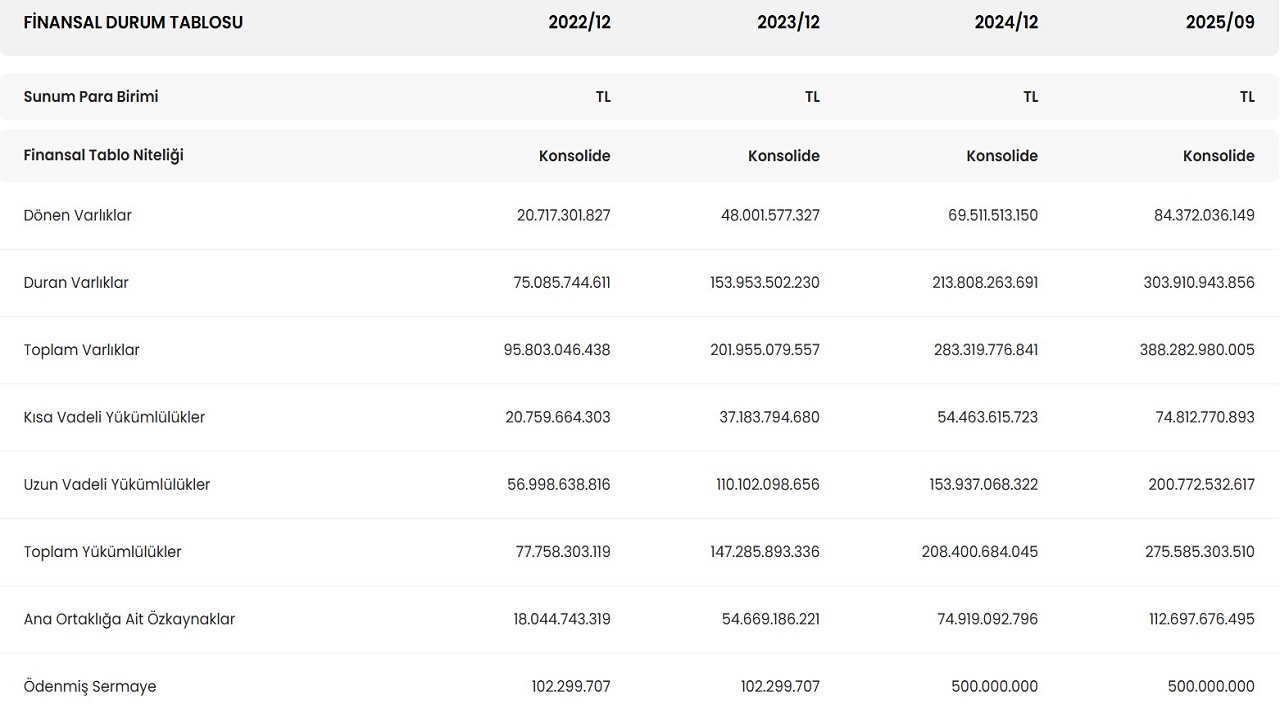
Task: Click the Toplam Yükümlülükler row label
Action: pos(103,552)
